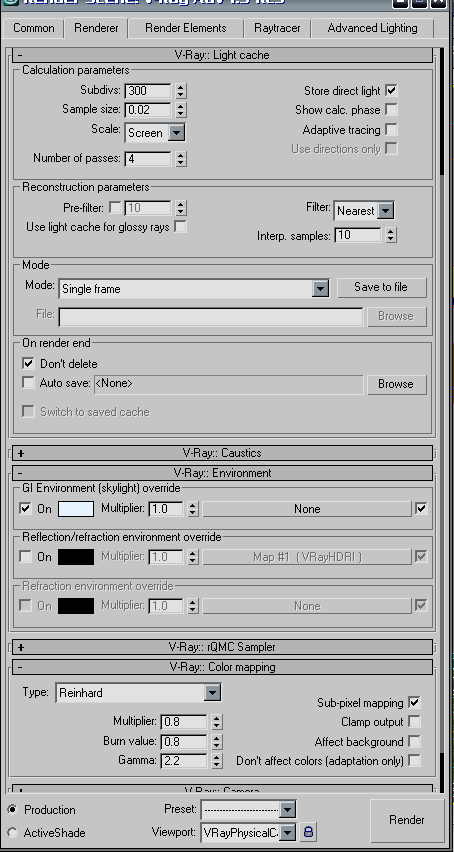The height and width of the screenshot is (852, 454).
Task: Adjust the GI Environment Multiplier spinner
Action: (x=193, y=509)
